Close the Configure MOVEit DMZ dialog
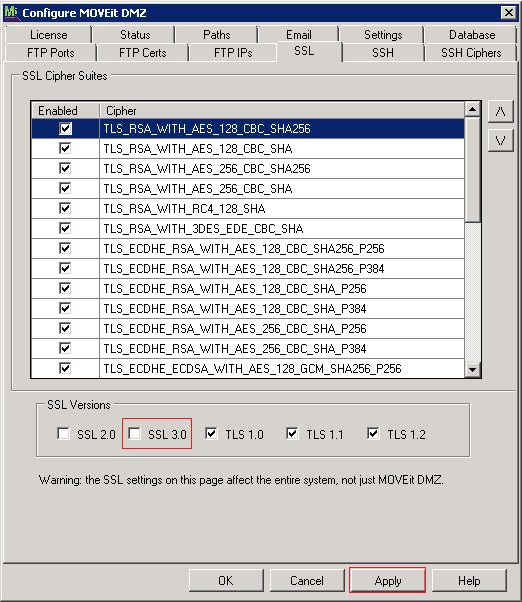Screen dimensions: 522x602 click(x=509, y=13)
